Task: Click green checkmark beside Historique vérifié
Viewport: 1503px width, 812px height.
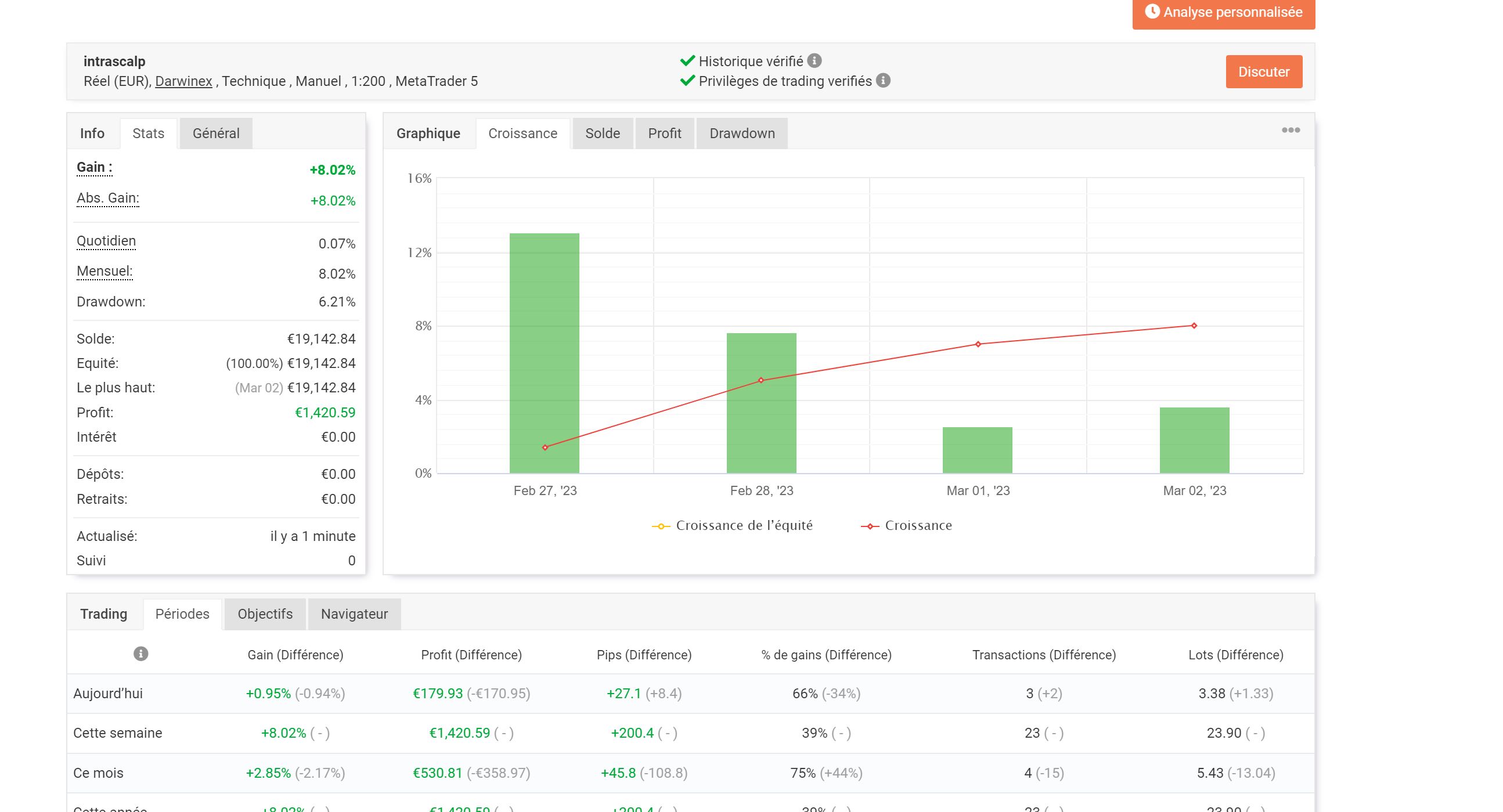Action: 687,61
